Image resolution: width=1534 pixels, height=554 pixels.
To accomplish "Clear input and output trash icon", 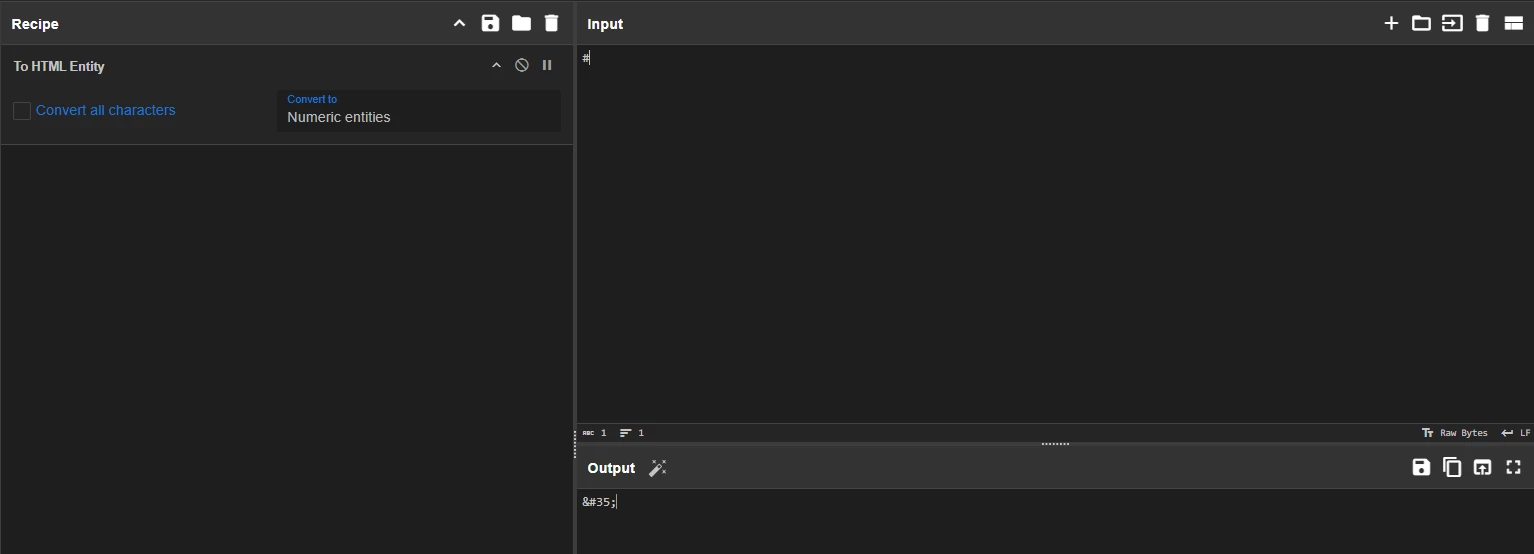I will 1483,23.
